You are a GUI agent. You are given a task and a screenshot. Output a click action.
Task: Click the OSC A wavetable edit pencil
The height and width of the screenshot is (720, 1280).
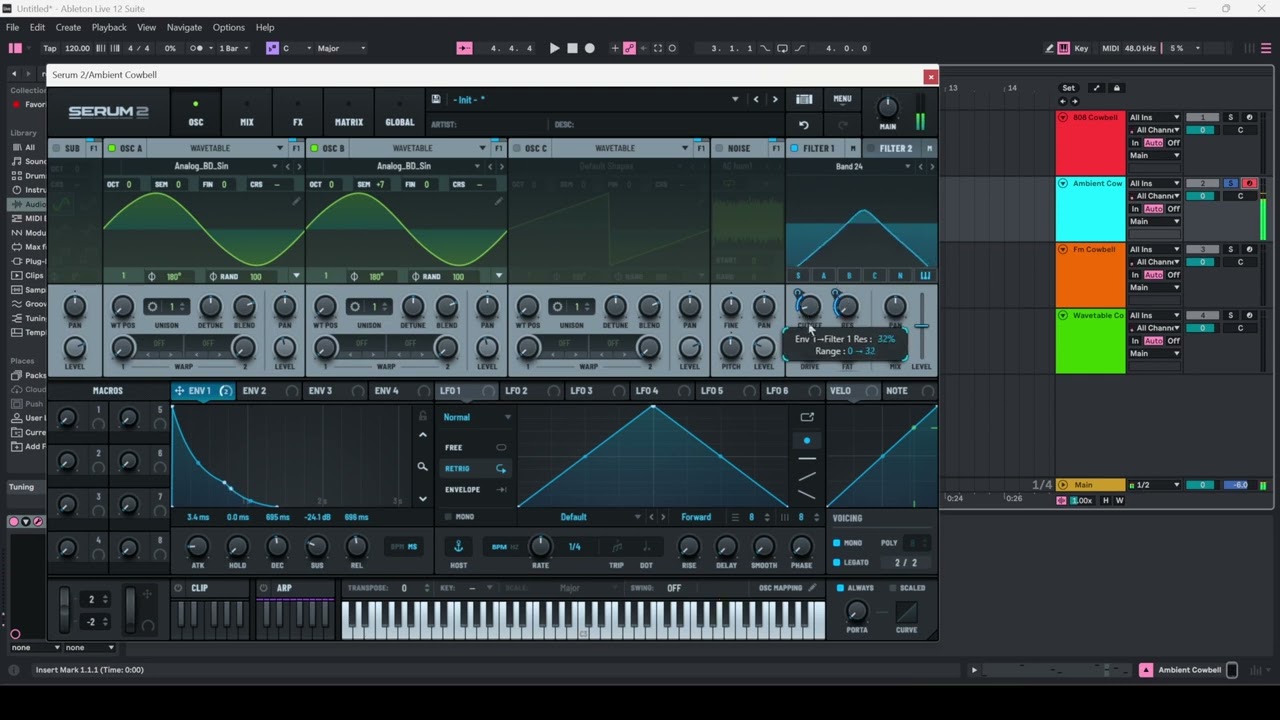[x=296, y=201]
